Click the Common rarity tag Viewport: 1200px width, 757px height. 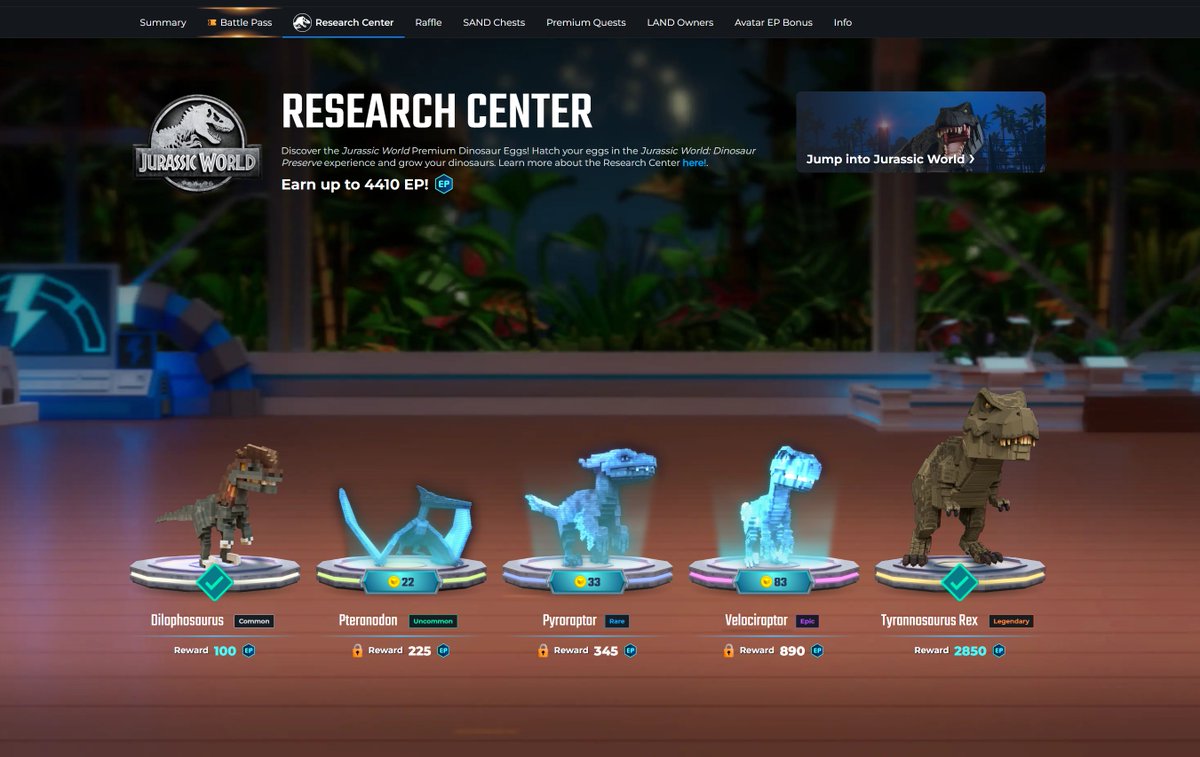click(254, 621)
